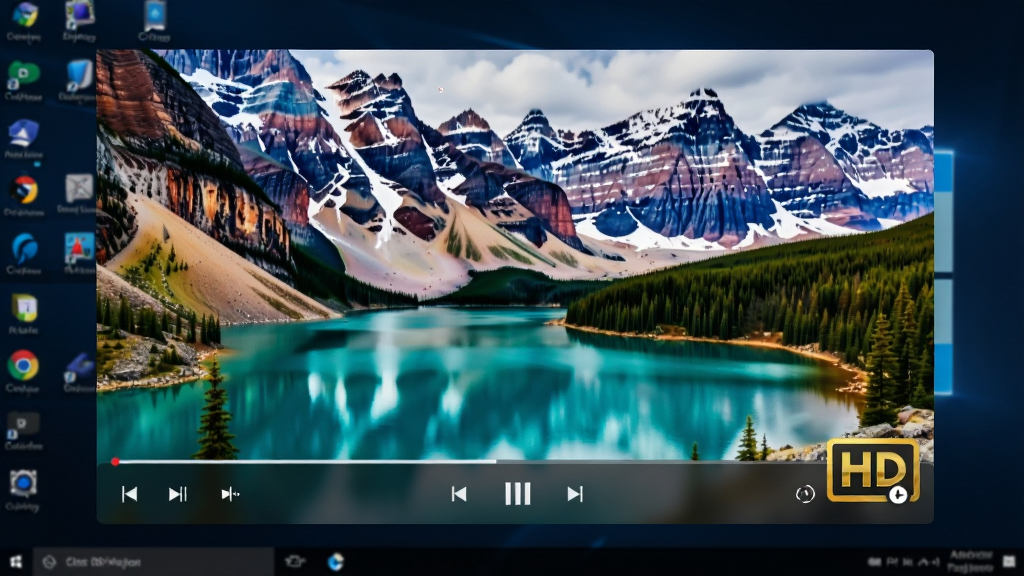Click the taskbar search box
This screenshot has height=576, width=1024.
(x=153, y=562)
